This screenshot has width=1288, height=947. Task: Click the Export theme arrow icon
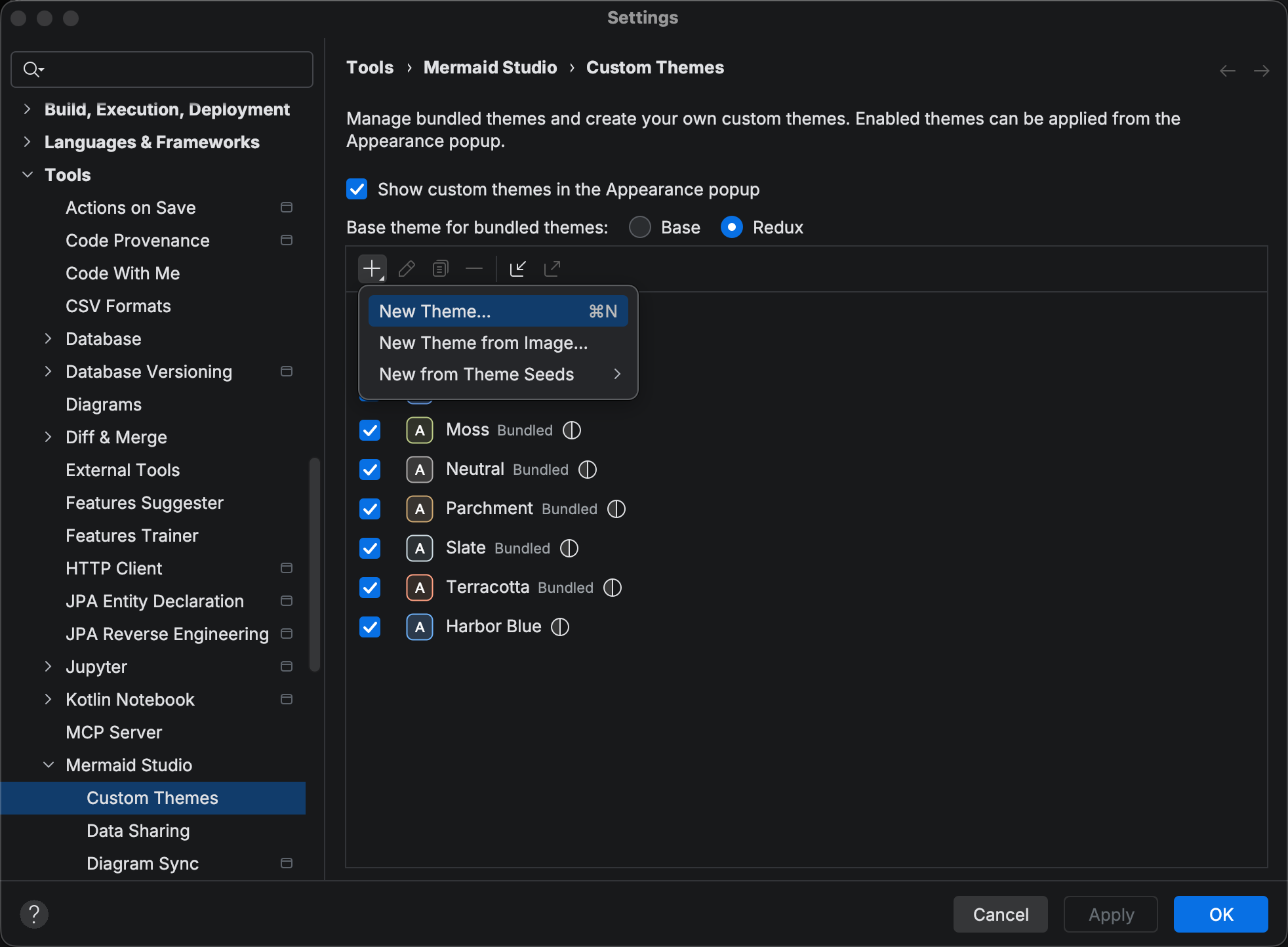(552, 268)
